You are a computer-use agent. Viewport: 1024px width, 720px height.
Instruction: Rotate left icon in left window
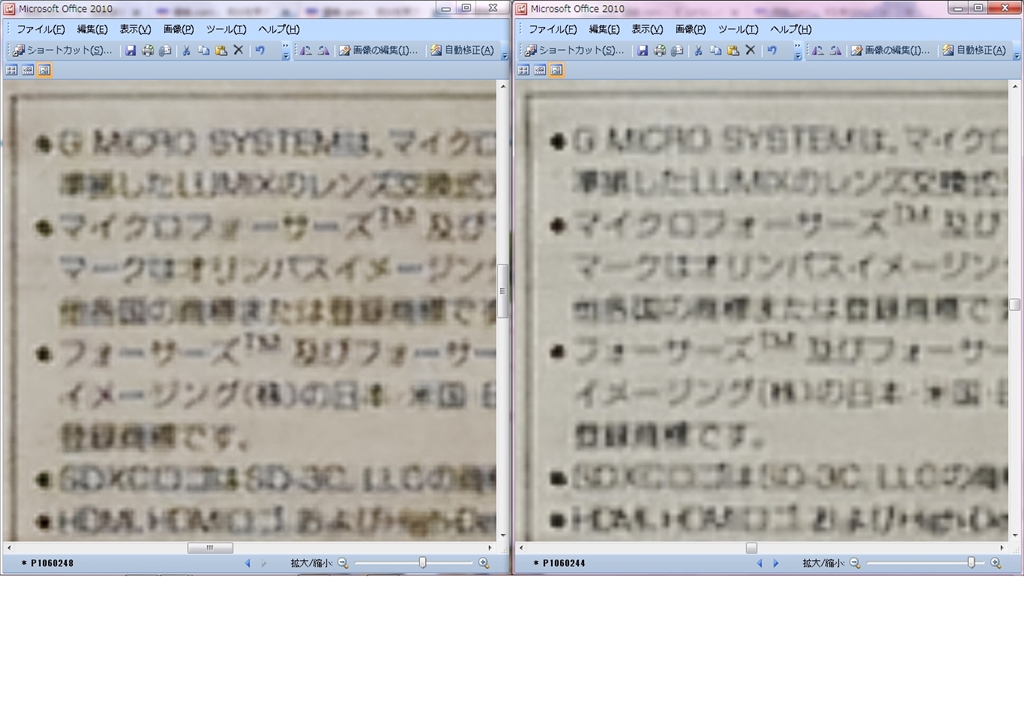(306, 50)
